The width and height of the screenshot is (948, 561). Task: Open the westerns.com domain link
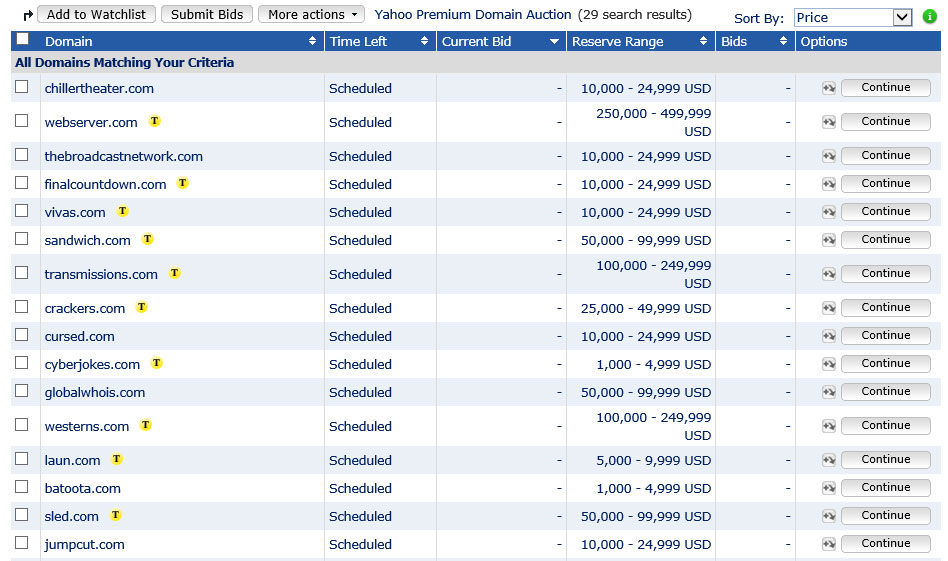tap(87, 426)
